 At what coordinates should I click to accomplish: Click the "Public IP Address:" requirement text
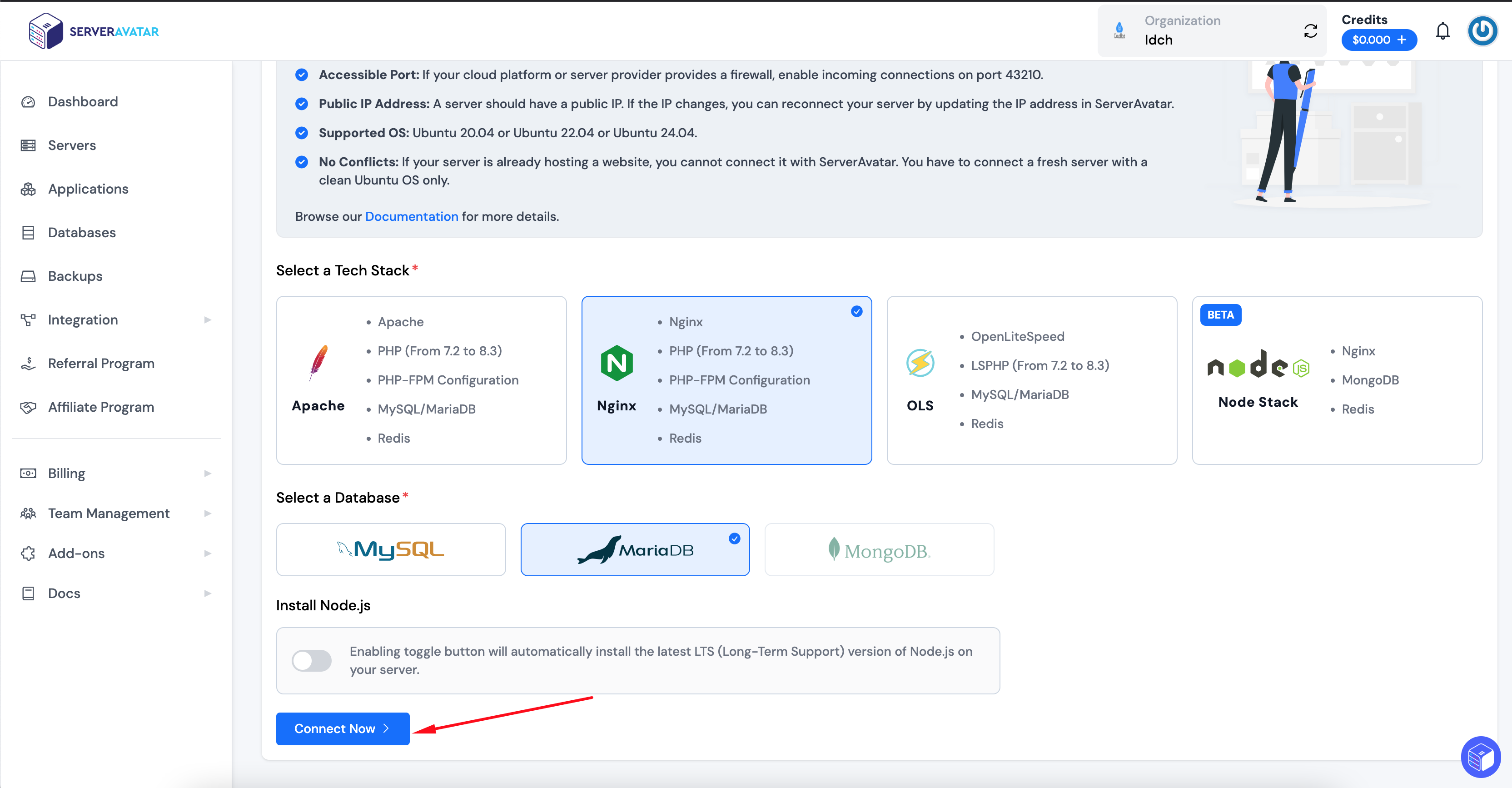point(374,104)
